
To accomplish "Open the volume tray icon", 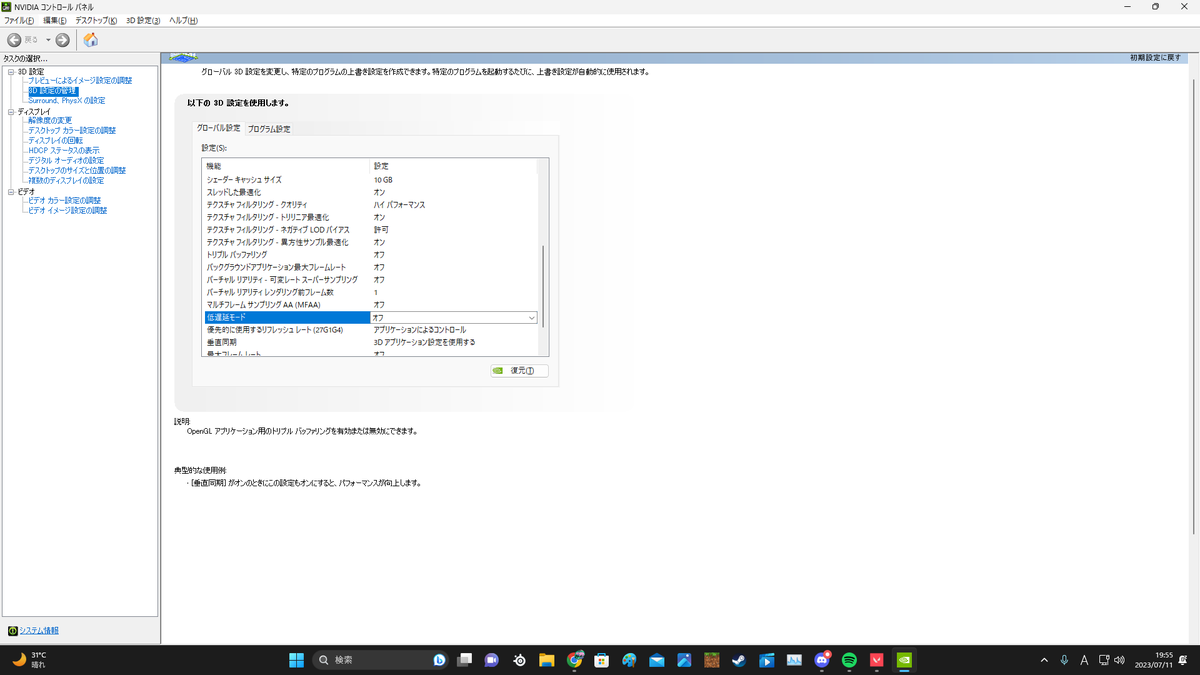I will pos(1119,660).
